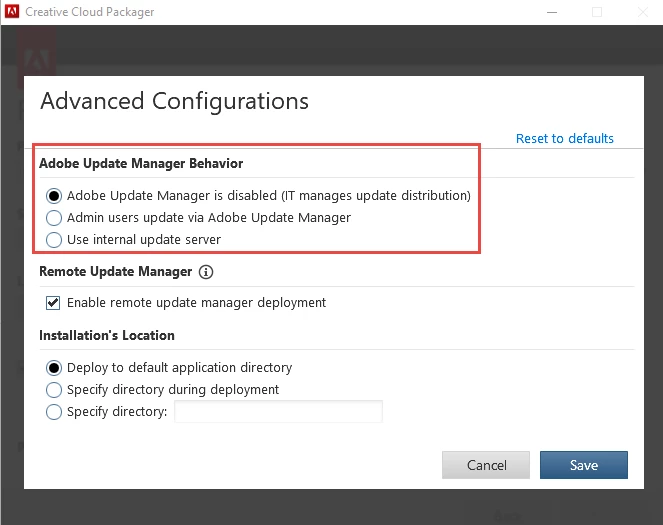663x525 pixels.
Task: Click the Adobe logo in the title bar
Action: [12, 11]
